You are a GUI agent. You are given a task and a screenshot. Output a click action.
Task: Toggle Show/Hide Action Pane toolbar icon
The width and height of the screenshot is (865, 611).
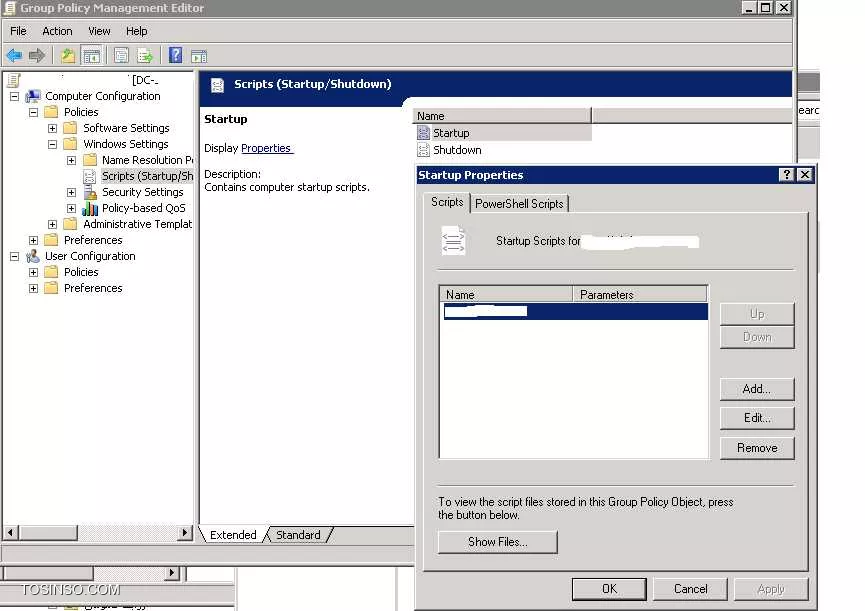pyautogui.click(x=199, y=56)
